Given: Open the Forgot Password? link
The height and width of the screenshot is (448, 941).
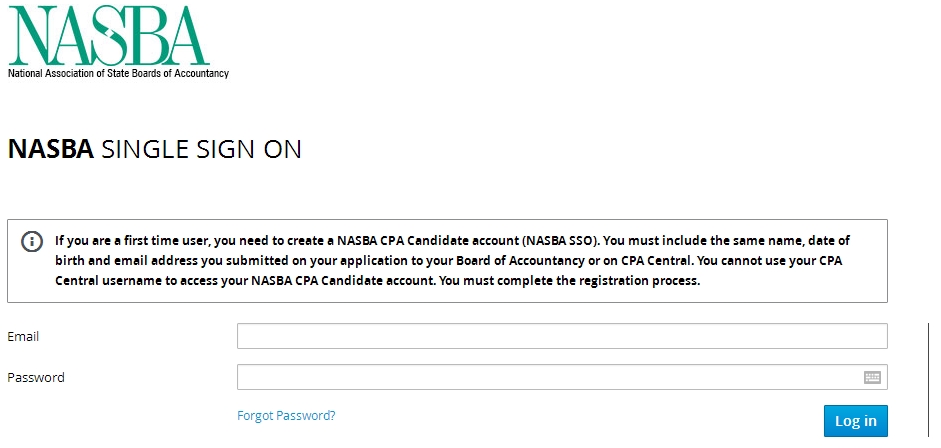Looking at the screenshot, I should 286,415.
